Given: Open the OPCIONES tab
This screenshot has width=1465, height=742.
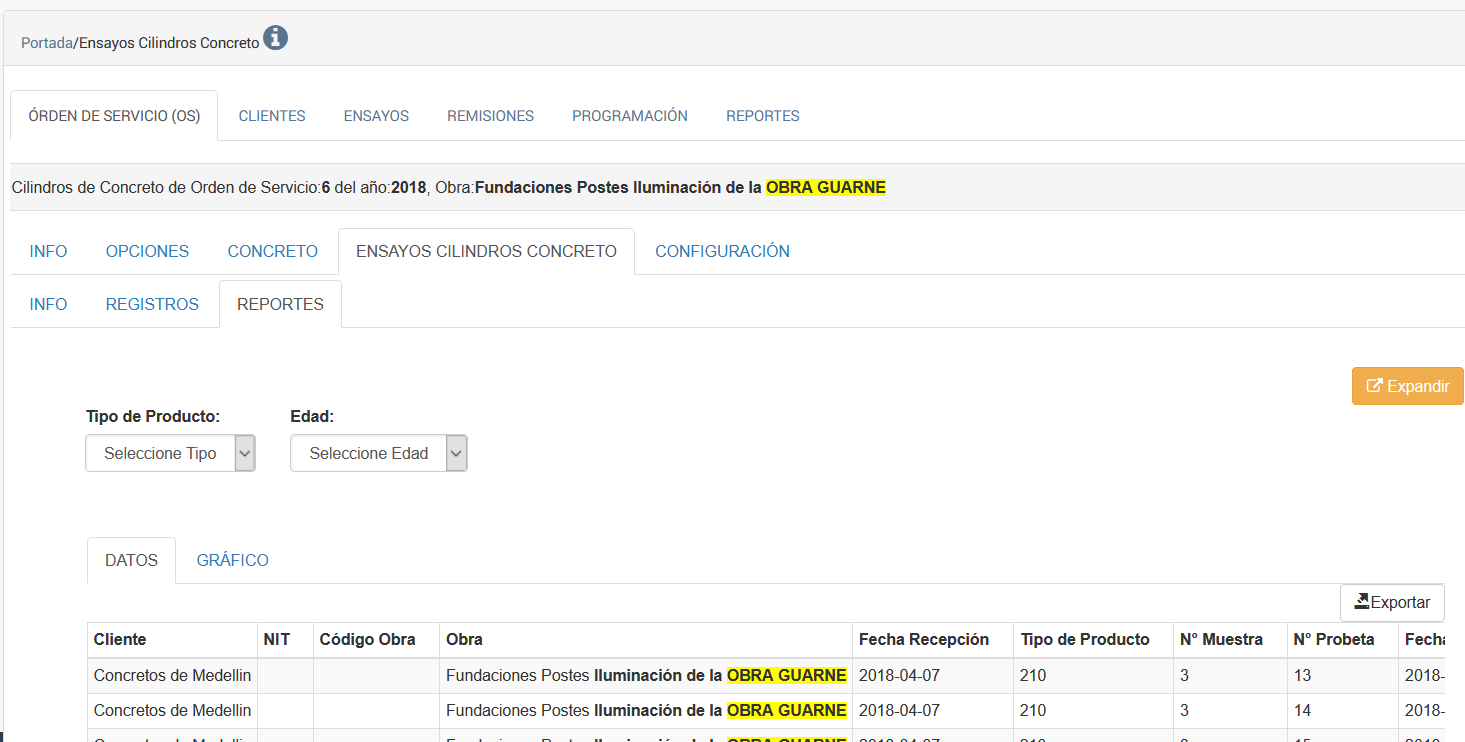Looking at the screenshot, I should coord(147,251).
